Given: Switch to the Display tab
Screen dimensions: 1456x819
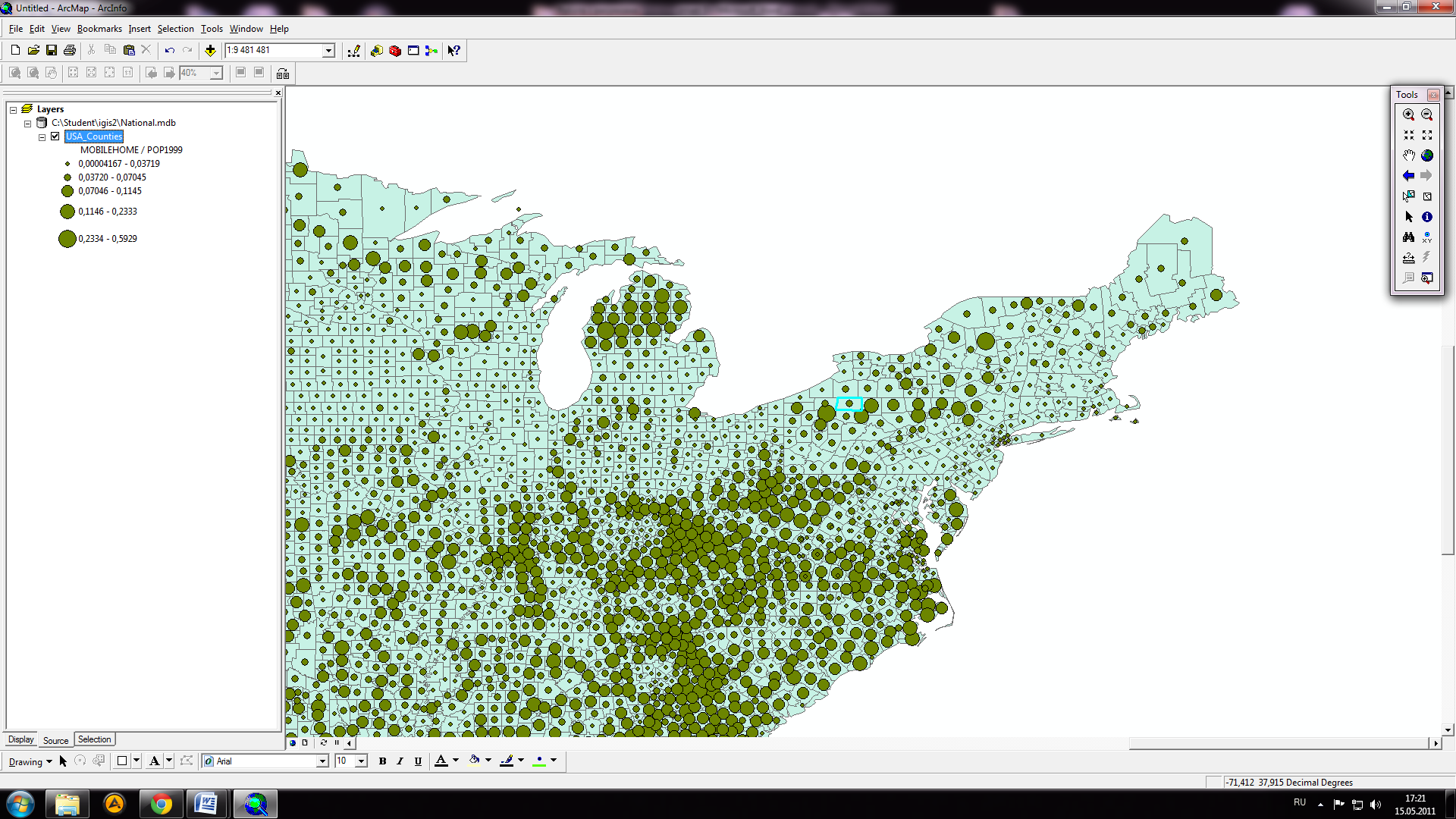Looking at the screenshot, I should tap(20, 739).
